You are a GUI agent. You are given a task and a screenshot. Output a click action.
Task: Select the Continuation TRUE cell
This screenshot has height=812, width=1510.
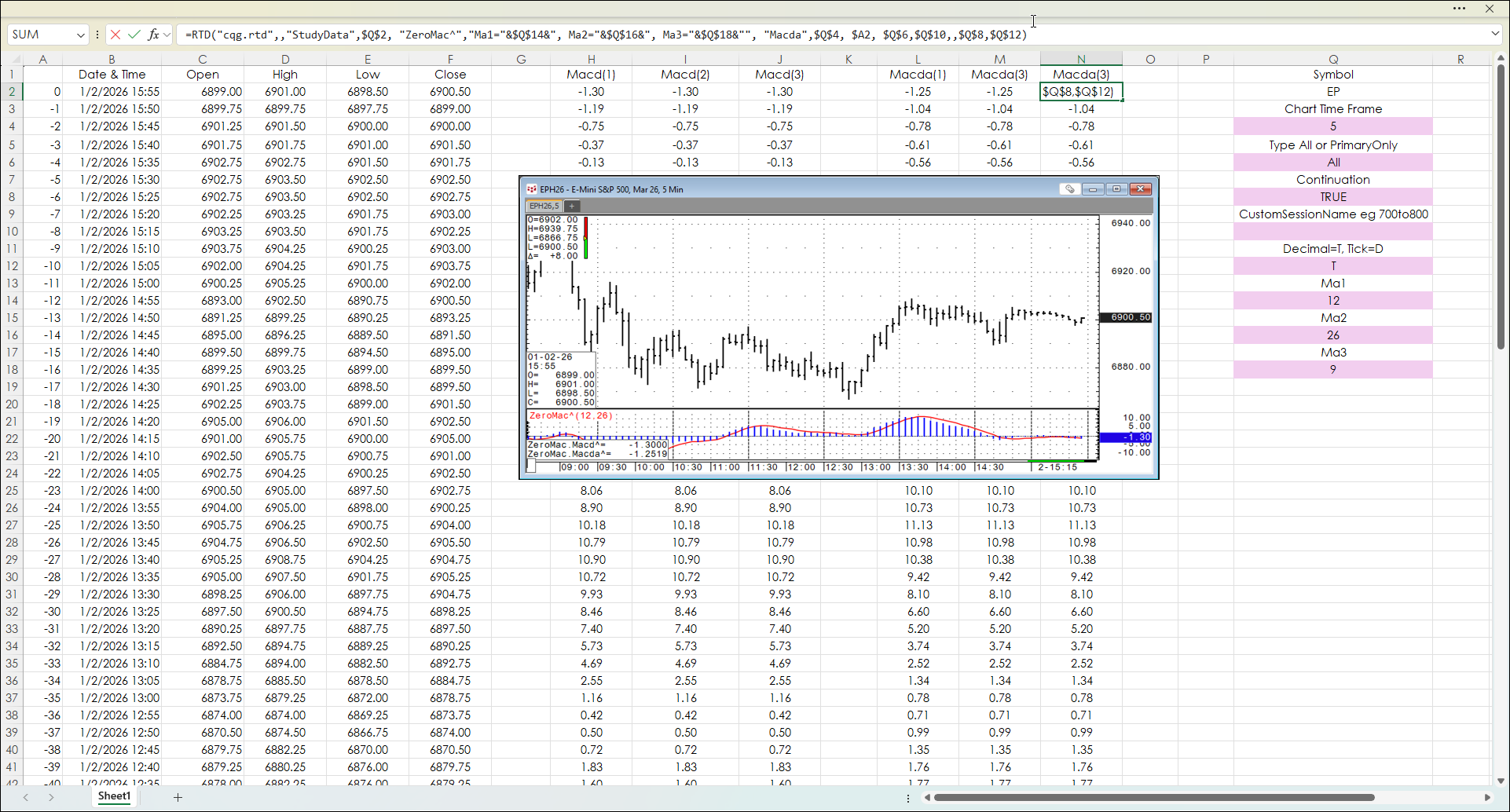[x=1332, y=197]
